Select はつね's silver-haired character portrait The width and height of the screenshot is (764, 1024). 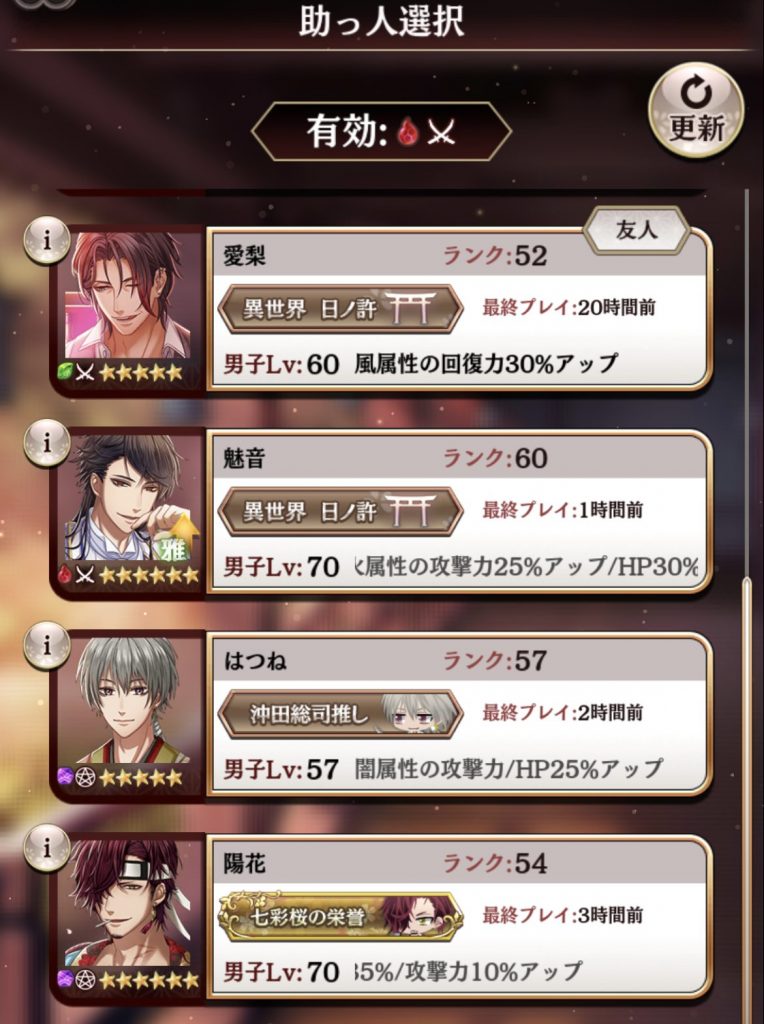(x=128, y=701)
